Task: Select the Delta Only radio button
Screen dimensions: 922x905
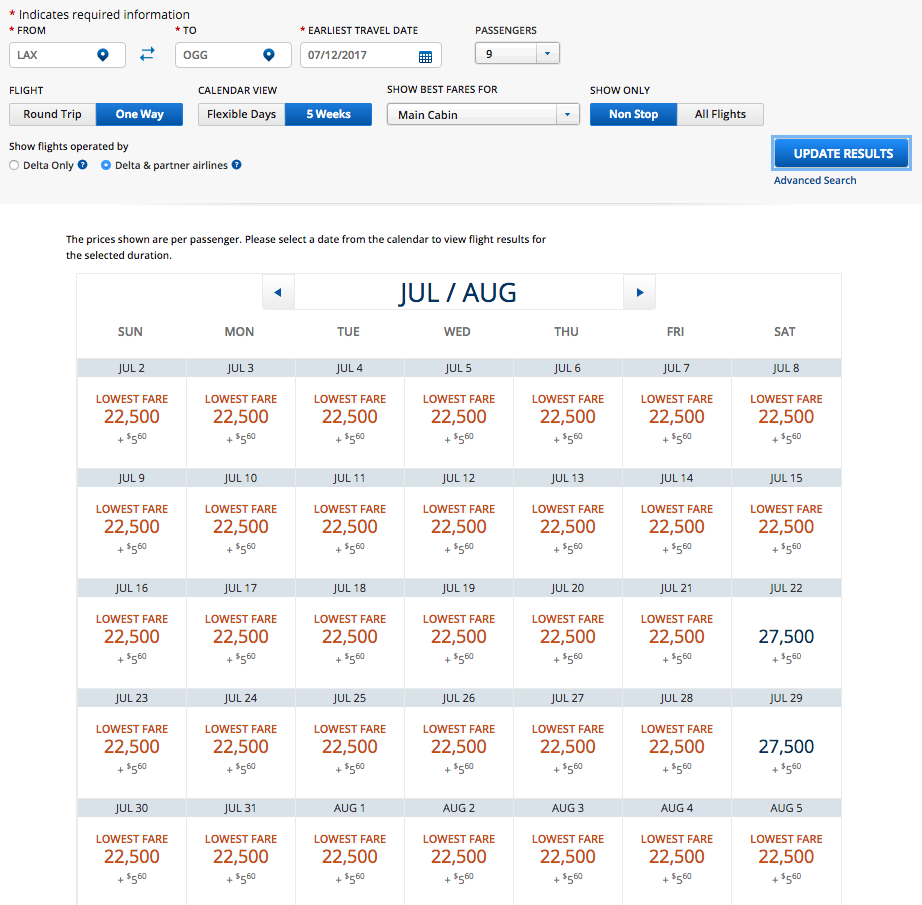Action: tap(14, 165)
